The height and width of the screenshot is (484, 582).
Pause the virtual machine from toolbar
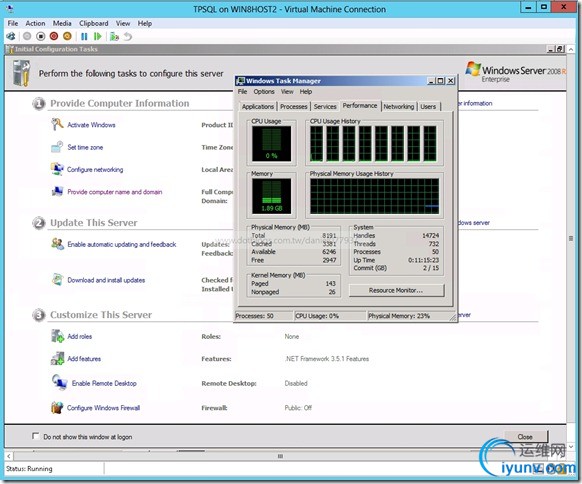[x=84, y=36]
